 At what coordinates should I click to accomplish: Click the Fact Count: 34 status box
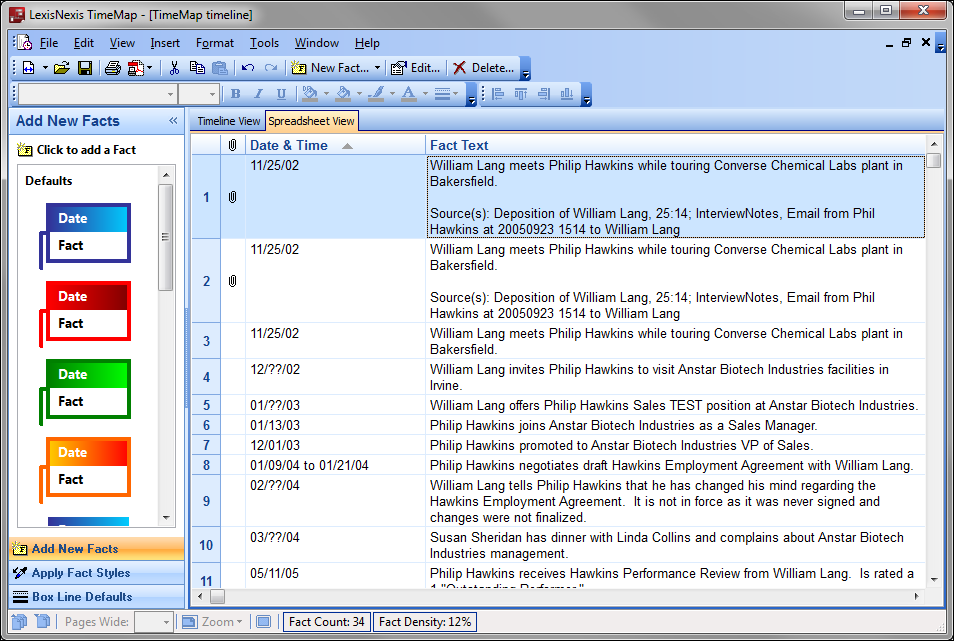(327, 622)
